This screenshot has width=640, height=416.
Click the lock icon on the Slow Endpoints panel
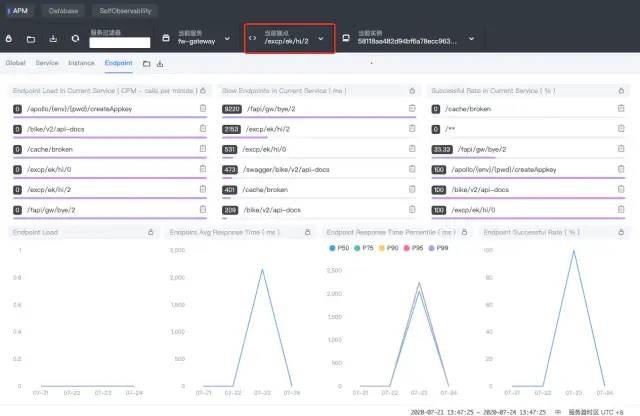(412, 91)
